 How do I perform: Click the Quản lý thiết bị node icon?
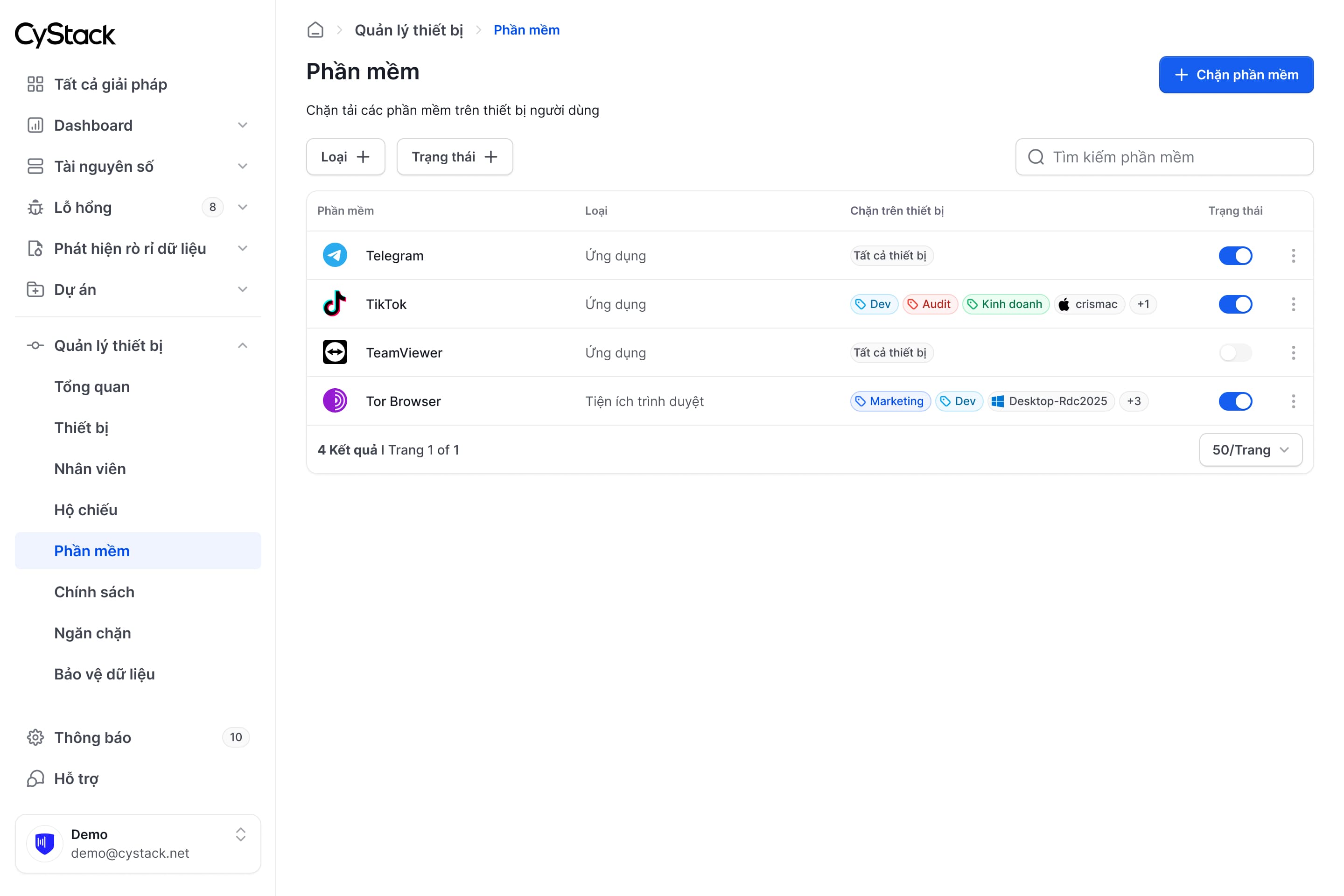[35, 346]
